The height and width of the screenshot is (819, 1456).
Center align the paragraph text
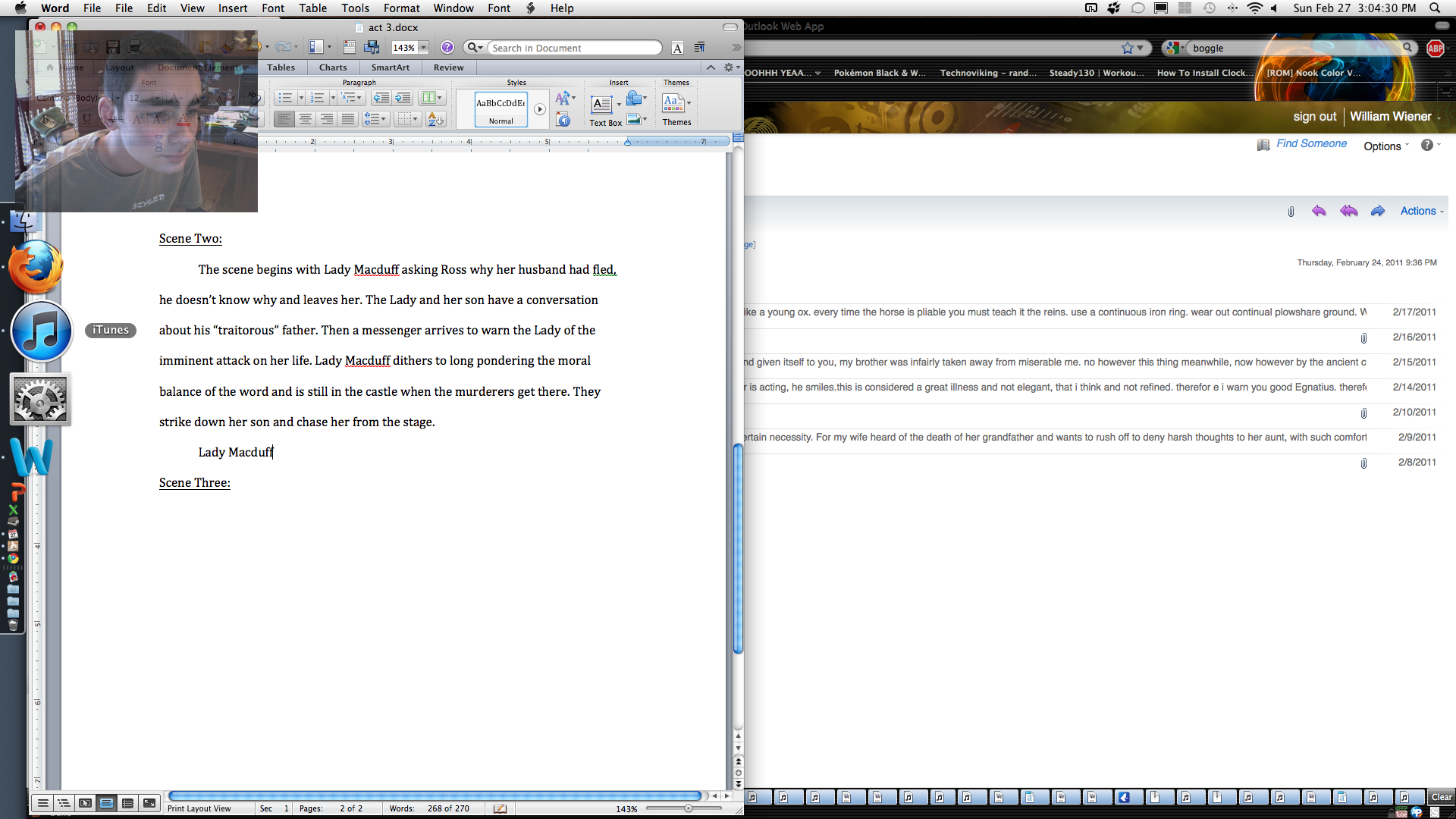305,119
